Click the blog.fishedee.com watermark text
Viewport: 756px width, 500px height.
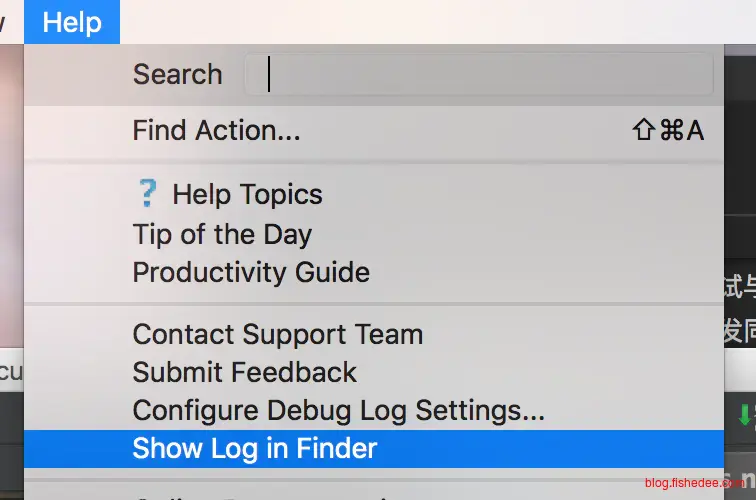(694, 481)
